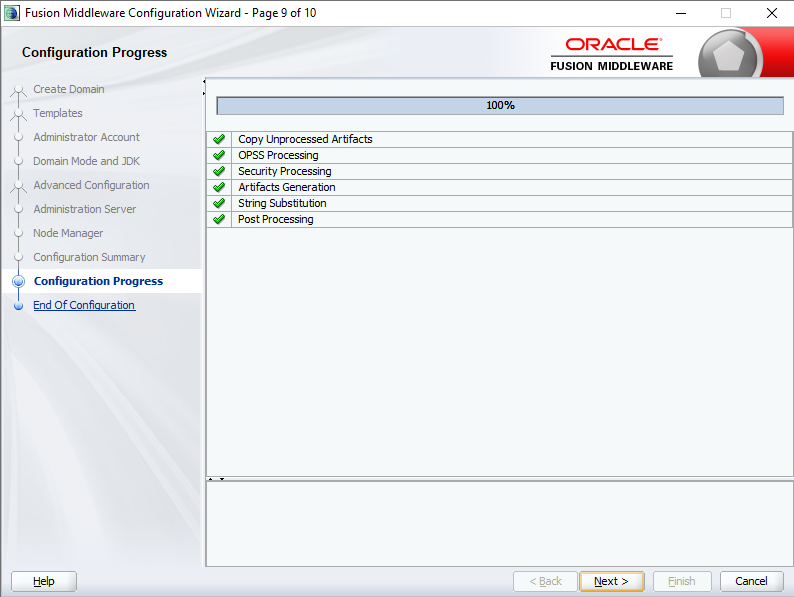Click the 100% progress bar
The width and height of the screenshot is (794, 597).
click(500, 105)
